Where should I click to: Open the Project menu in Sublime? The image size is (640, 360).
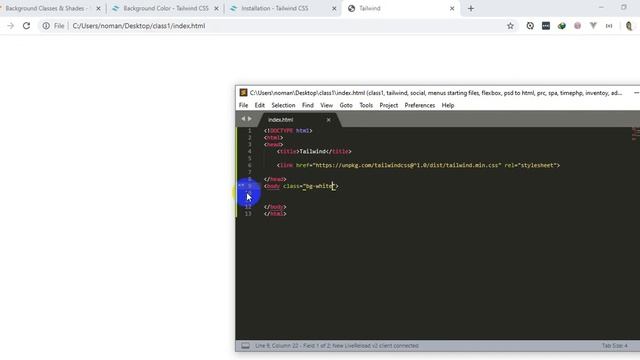[389, 105]
